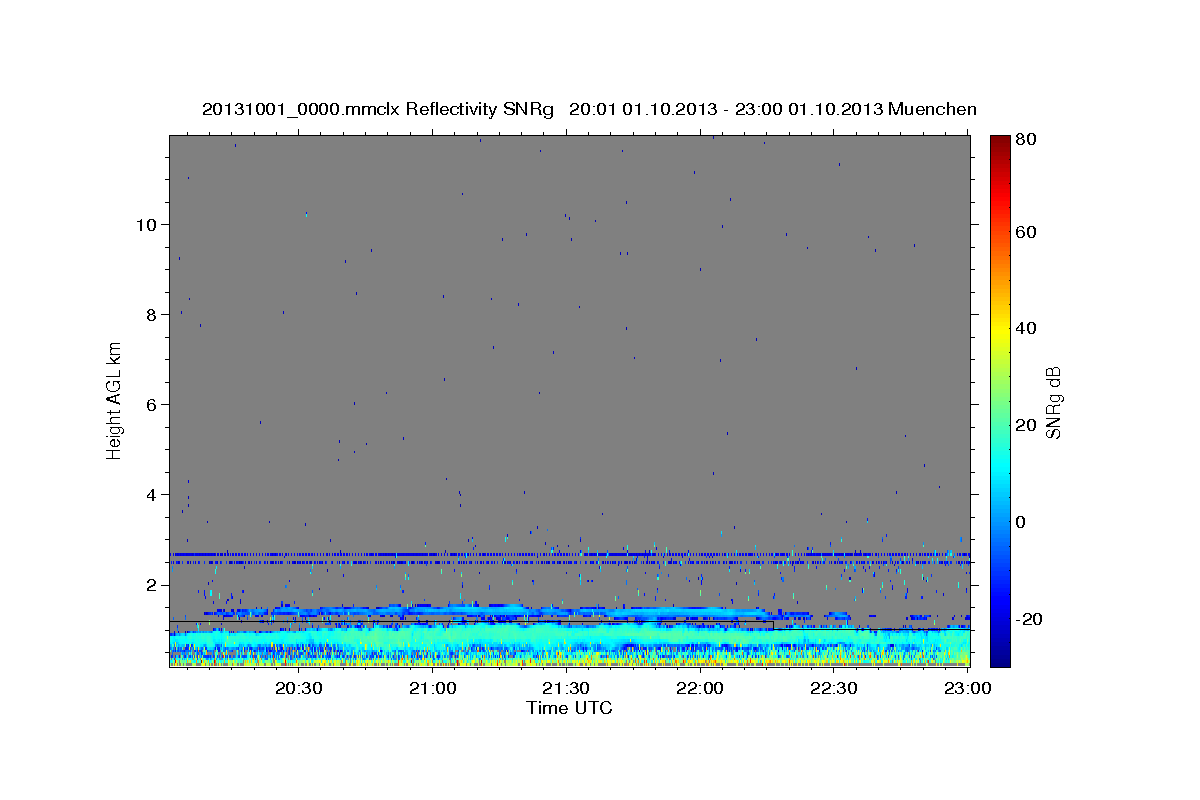The height and width of the screenshot is (800, 1200).
Task: Click the height axis label 2
Action: [x=152, y=584]
